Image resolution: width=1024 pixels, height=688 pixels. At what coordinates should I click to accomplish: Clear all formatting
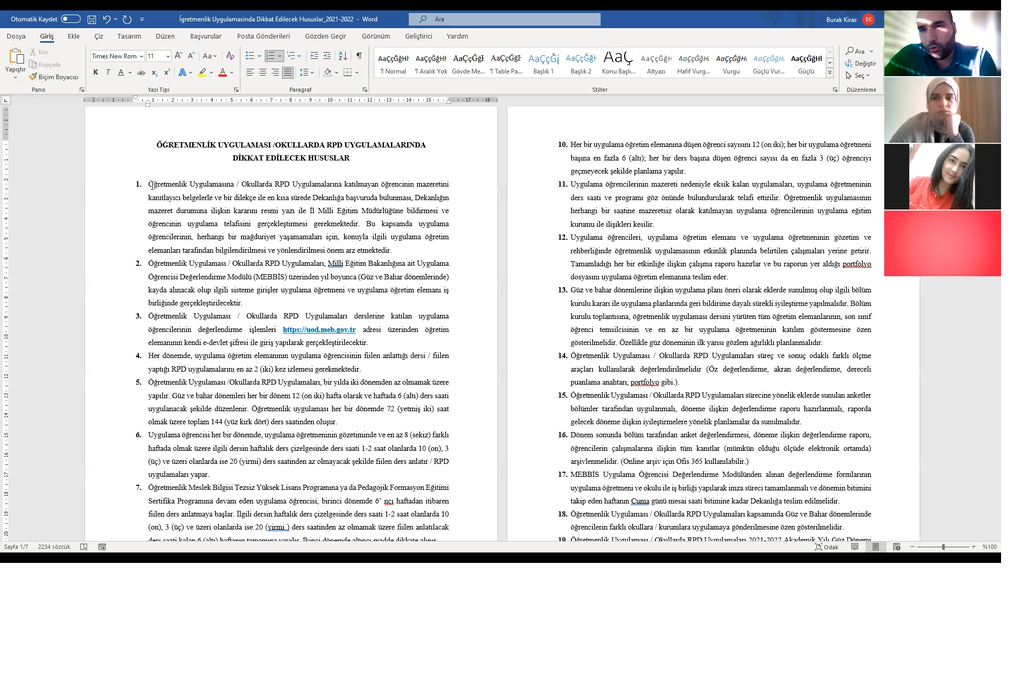229,56
